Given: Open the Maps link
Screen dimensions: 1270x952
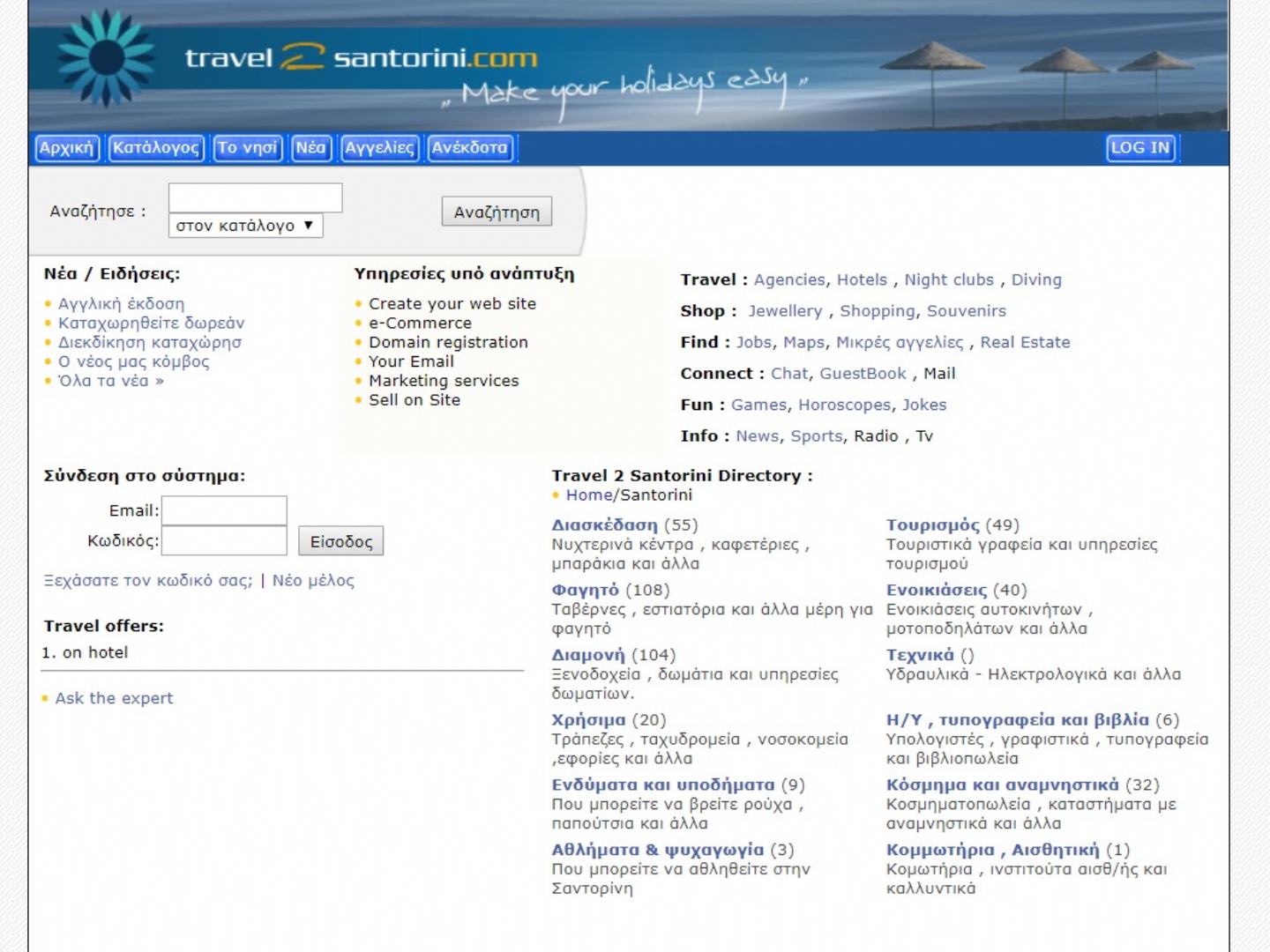Looking at the screenshot, I should click(x=803, y=343).
